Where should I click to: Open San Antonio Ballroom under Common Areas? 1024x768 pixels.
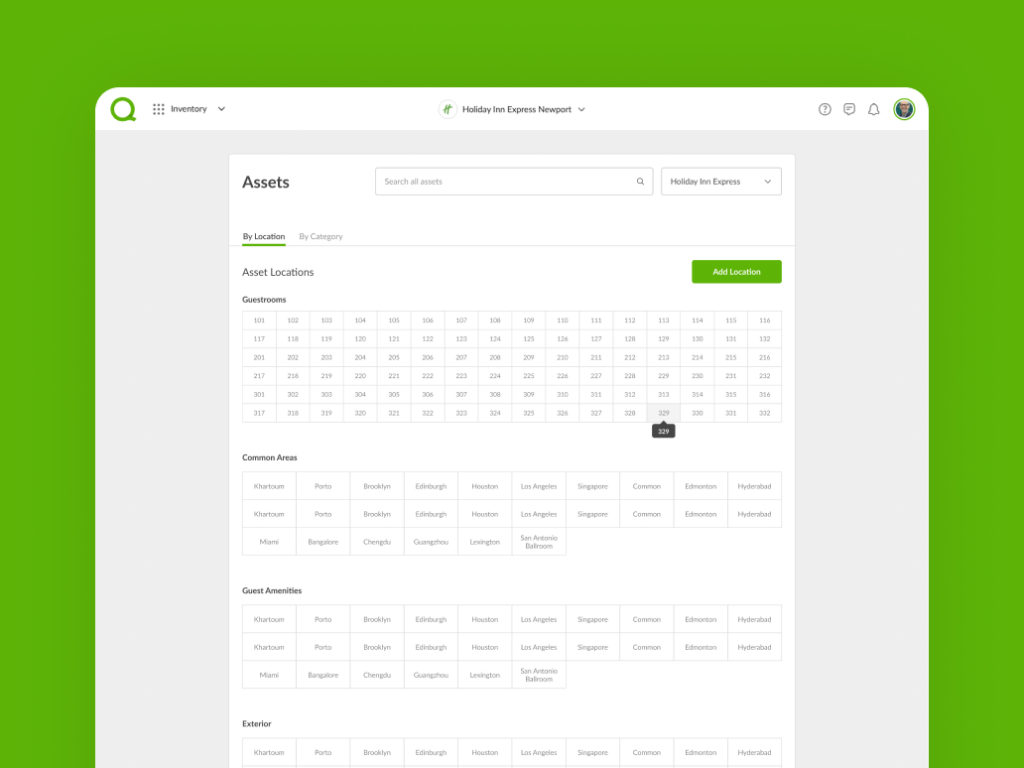click(539, 542)
